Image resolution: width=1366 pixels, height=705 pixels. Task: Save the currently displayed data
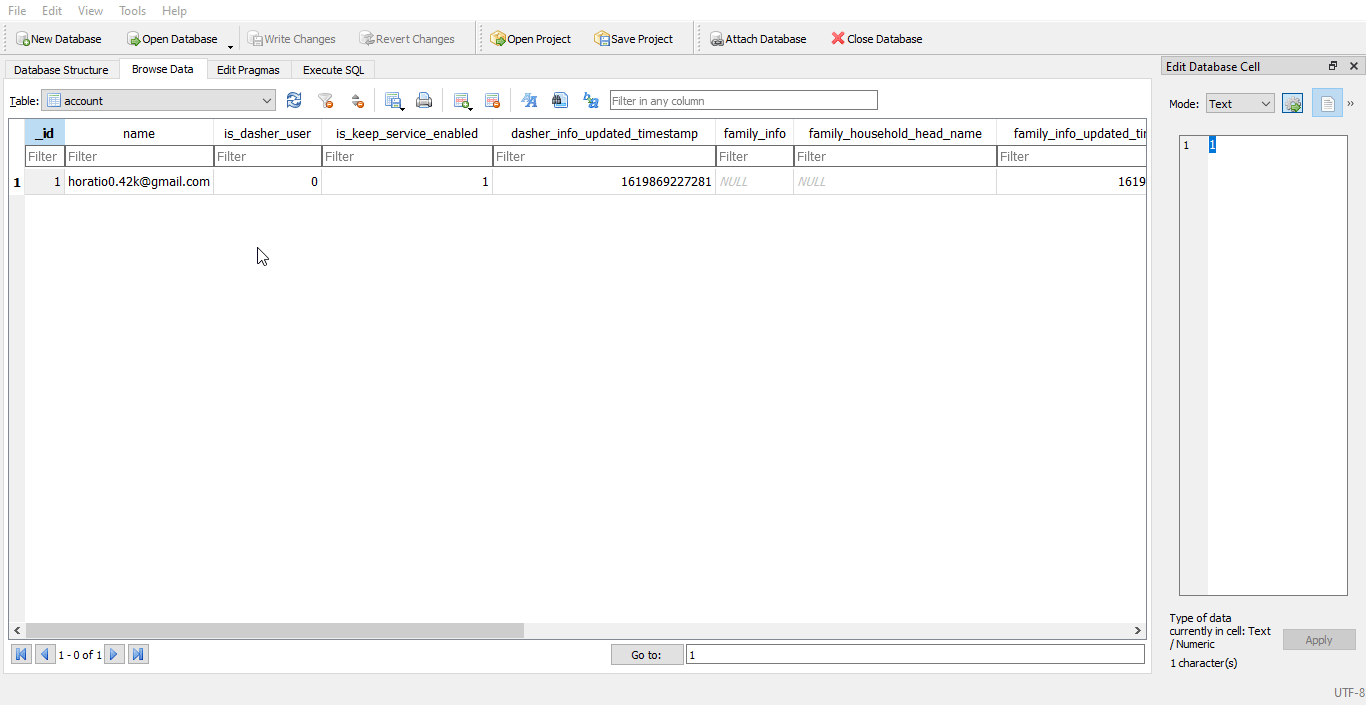point(394,100)
